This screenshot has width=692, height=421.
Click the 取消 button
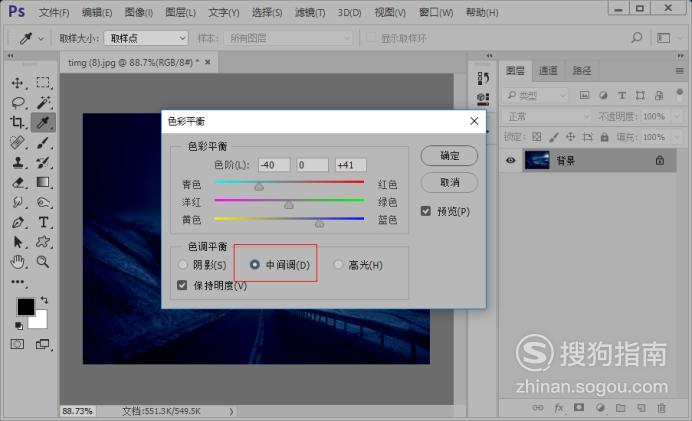point(449,182)
